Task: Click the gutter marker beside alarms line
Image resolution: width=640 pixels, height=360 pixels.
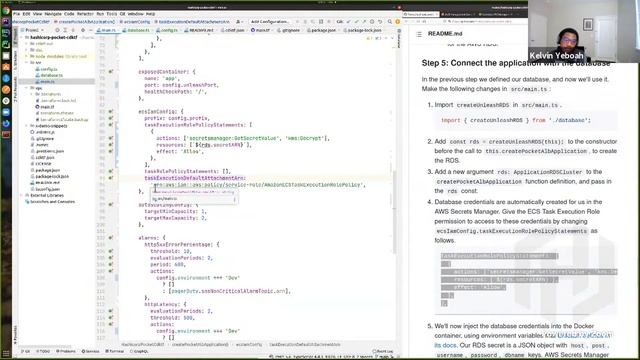Action: [111, 238]
